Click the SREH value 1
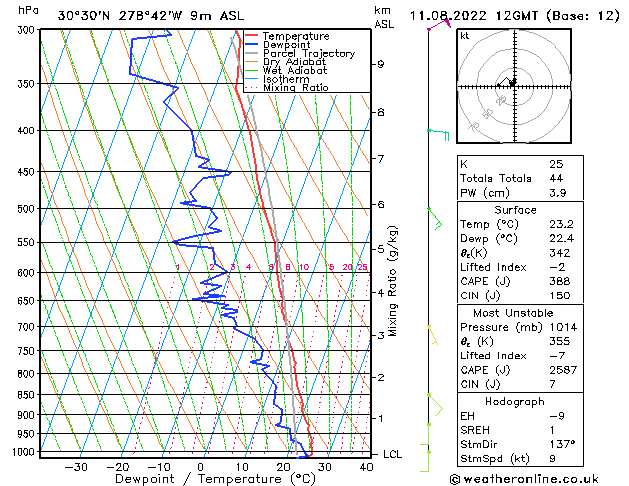The width and height of the screenshot is (629, 486). (x=553, y=430)
